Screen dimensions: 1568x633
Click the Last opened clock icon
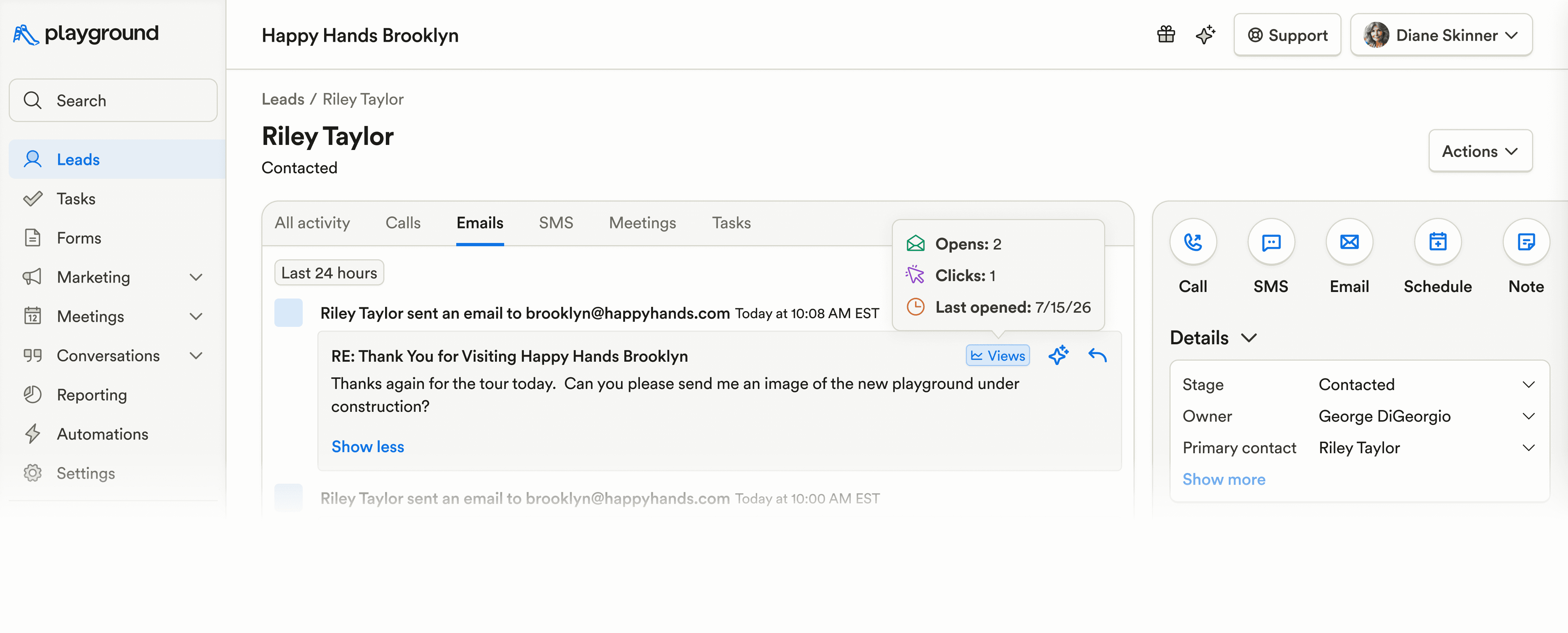click(915, 307)
